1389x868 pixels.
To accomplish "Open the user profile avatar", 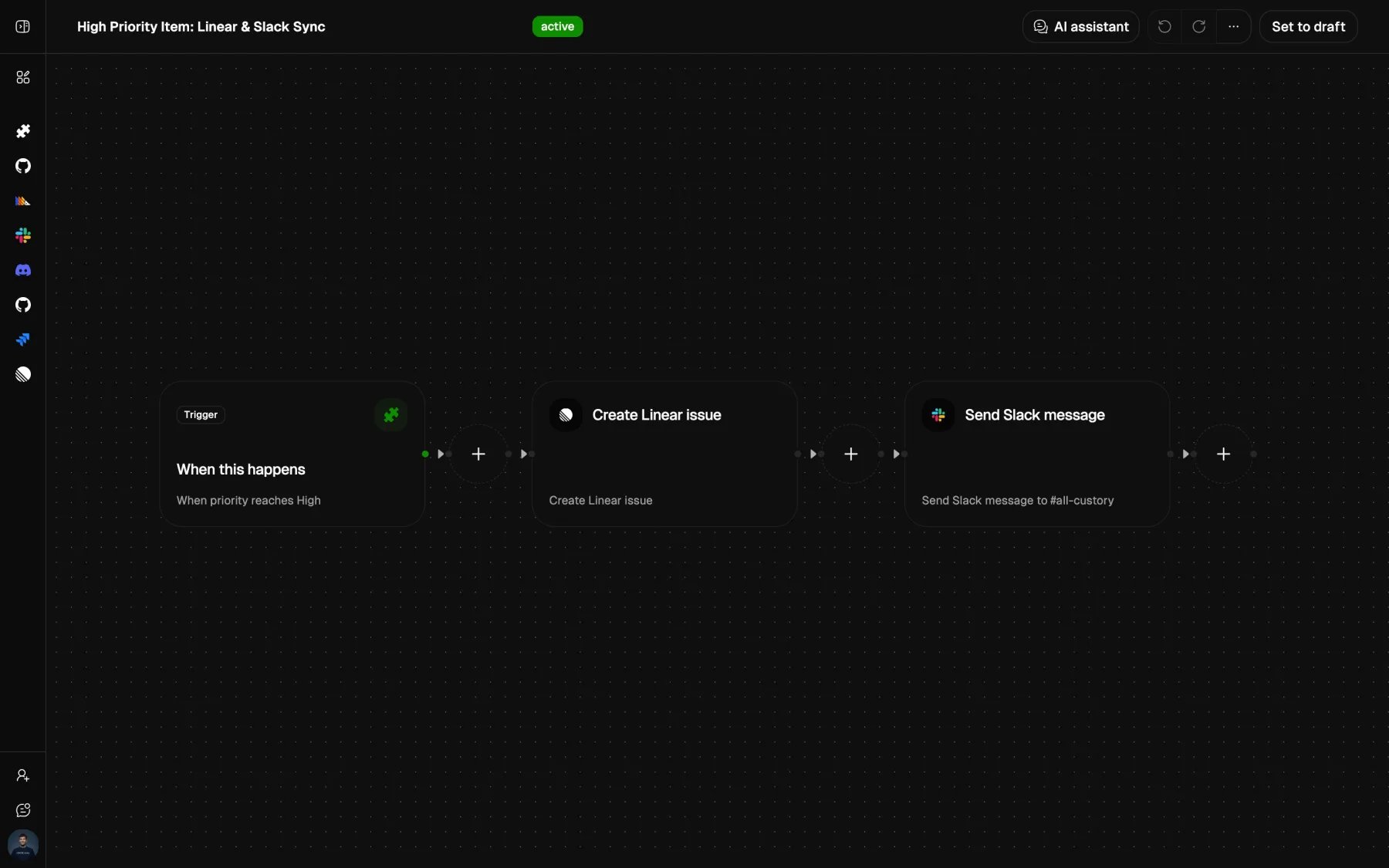I will (x=23, y=845).
